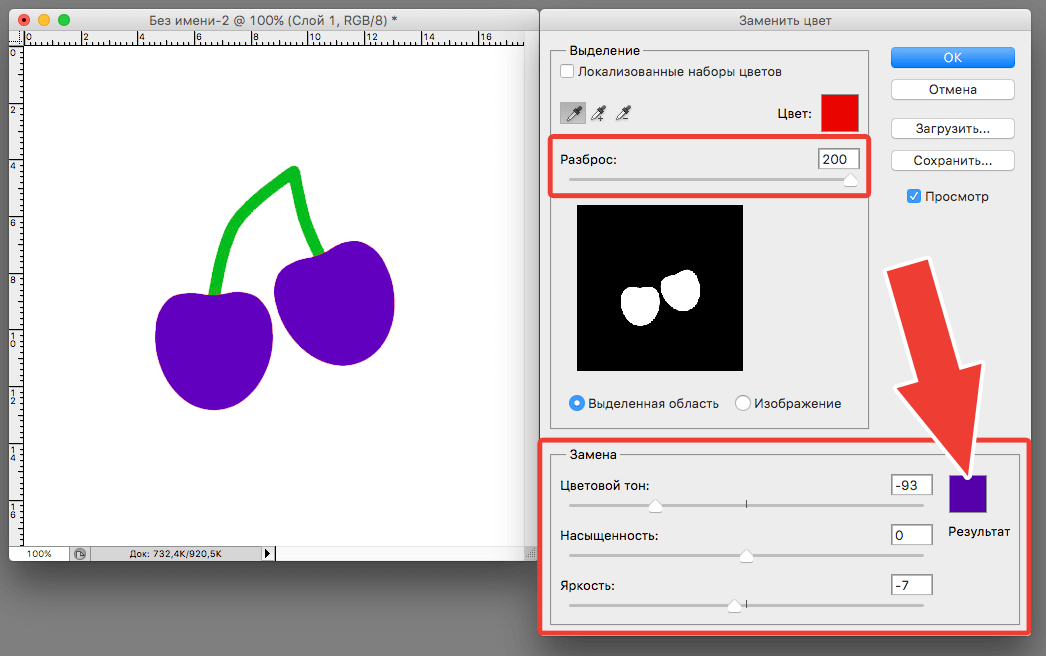
Task: Click the status bar preview icon
Action: click(80, 553)
